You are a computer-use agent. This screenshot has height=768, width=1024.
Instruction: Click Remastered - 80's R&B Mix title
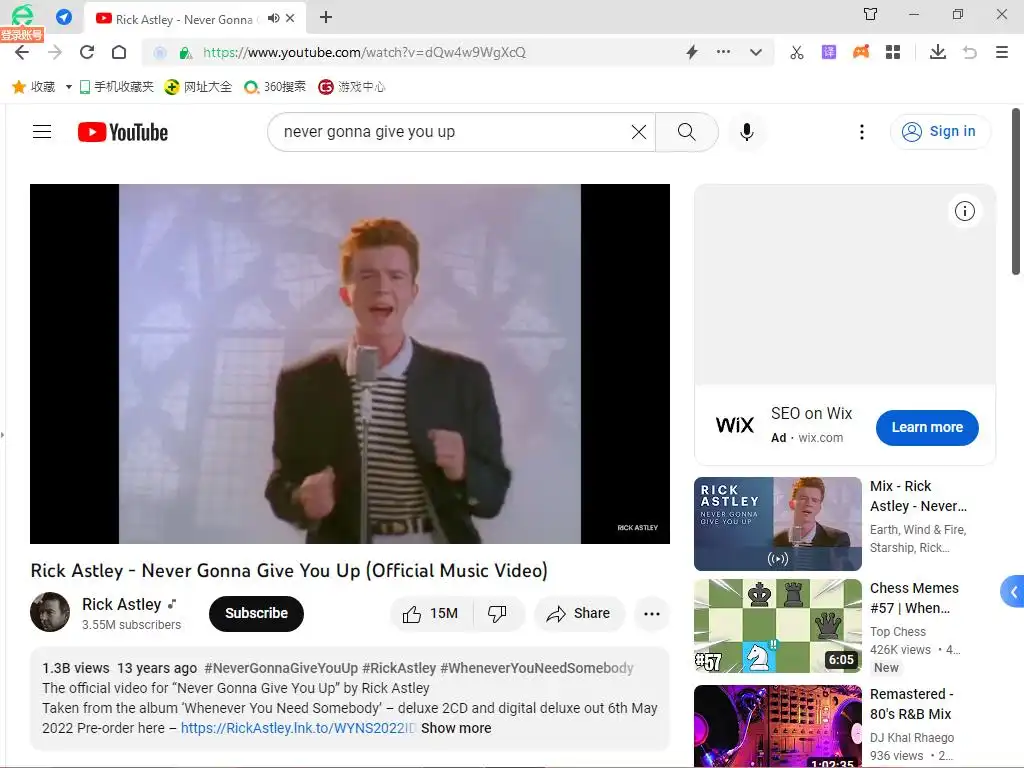tap(912, 704)
